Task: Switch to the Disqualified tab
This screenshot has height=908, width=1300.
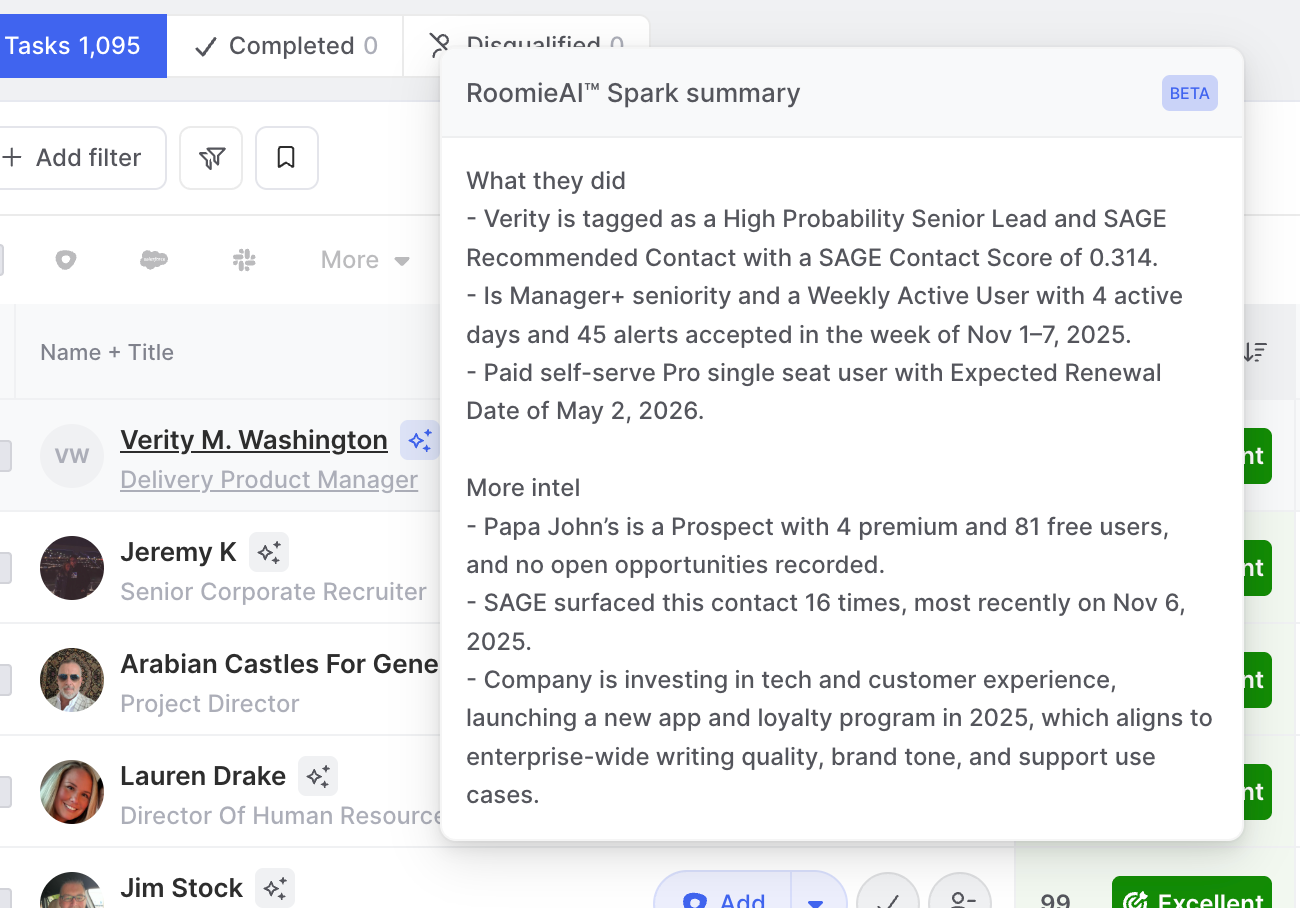Action: click(x=527, y=46)
